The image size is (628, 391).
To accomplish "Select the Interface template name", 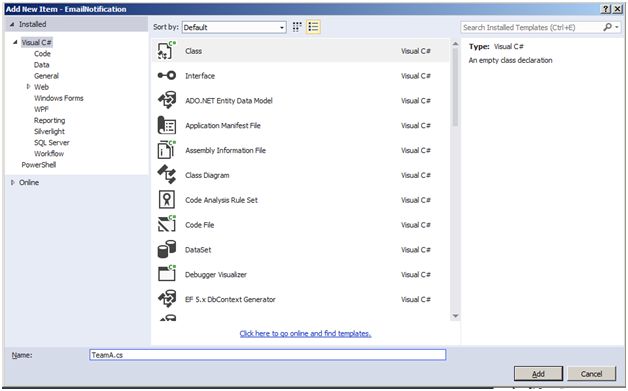I will pyautogui.click(x=200, y=76).
